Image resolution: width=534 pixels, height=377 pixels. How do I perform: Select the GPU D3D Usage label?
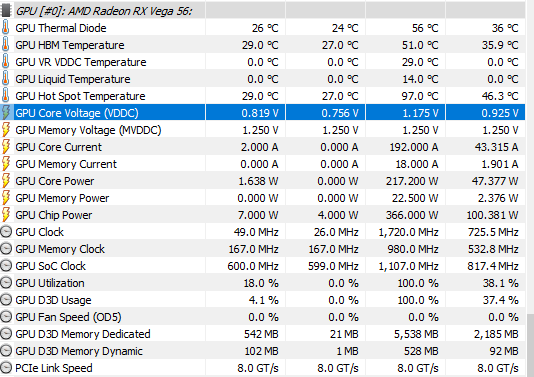(x=53, y=300)
